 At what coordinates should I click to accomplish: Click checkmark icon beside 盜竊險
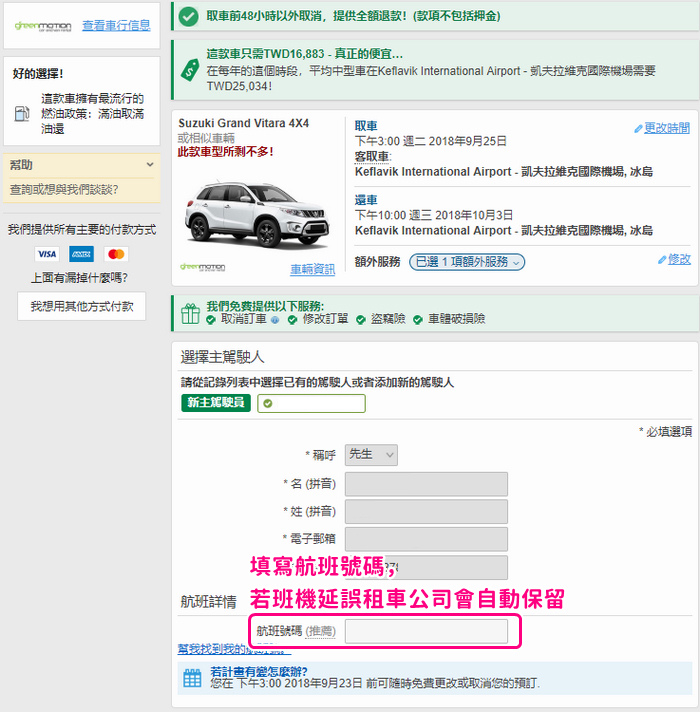tap(361, 320)
